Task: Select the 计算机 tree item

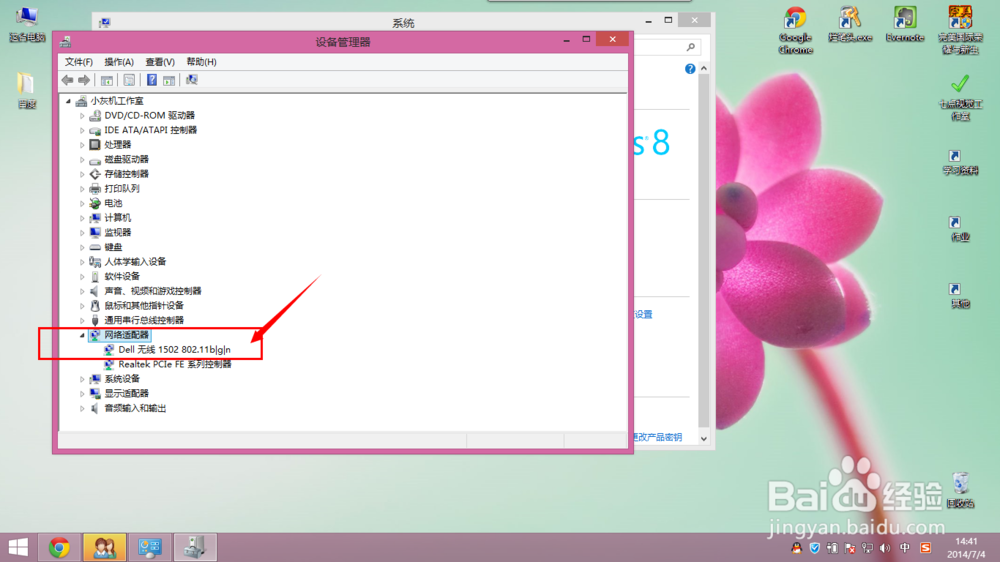Action: 117,218
